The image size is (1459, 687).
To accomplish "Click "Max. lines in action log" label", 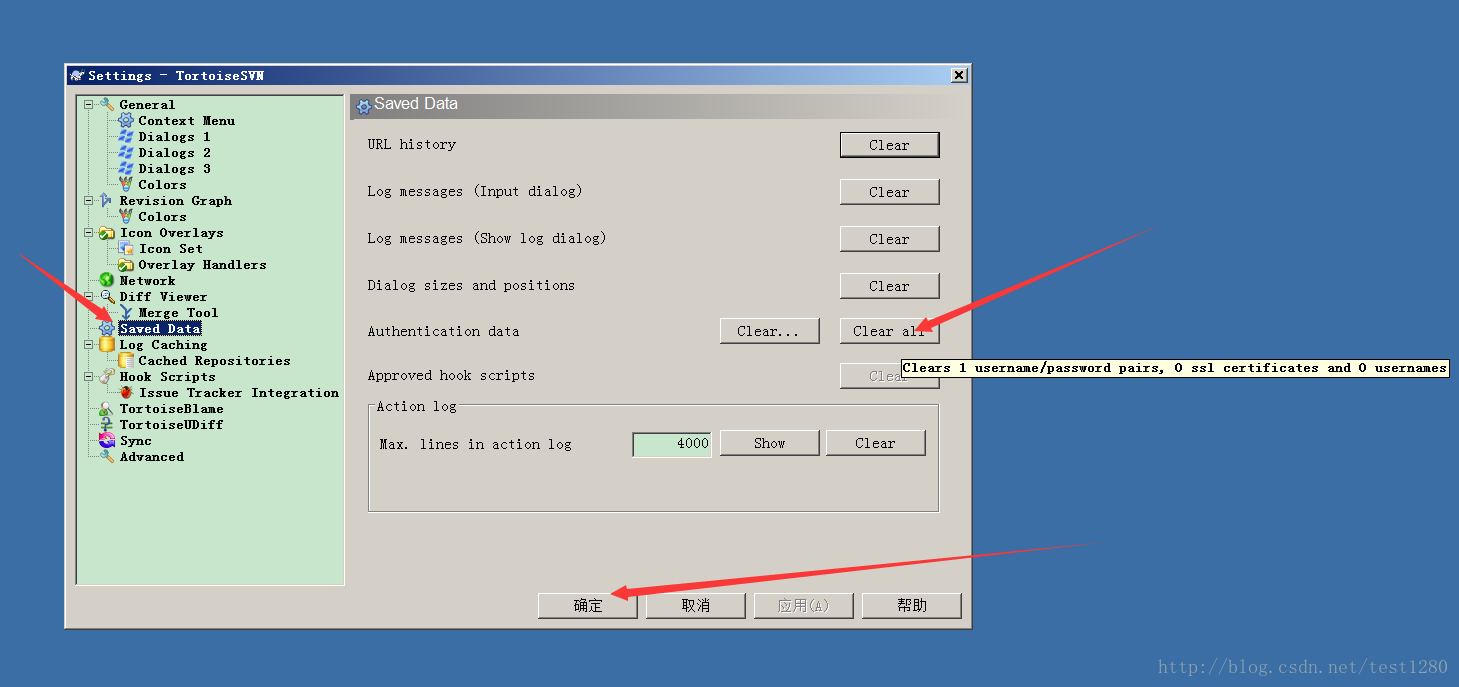I will (x=476, y=444).
